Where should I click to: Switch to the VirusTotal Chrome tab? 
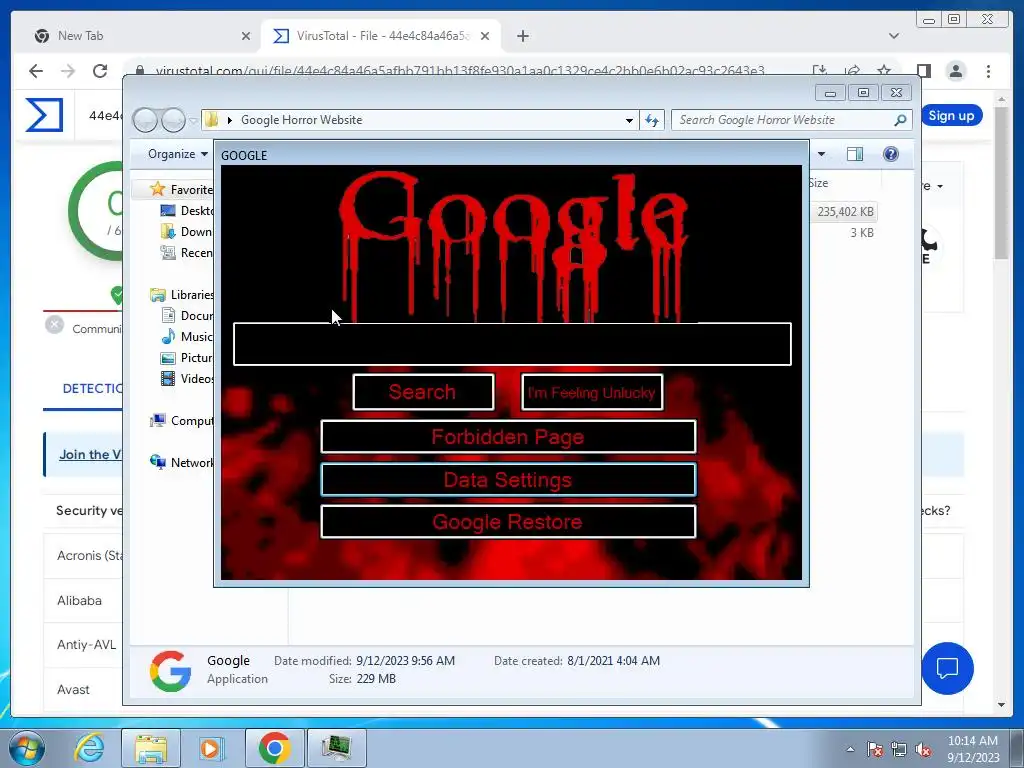382,36
